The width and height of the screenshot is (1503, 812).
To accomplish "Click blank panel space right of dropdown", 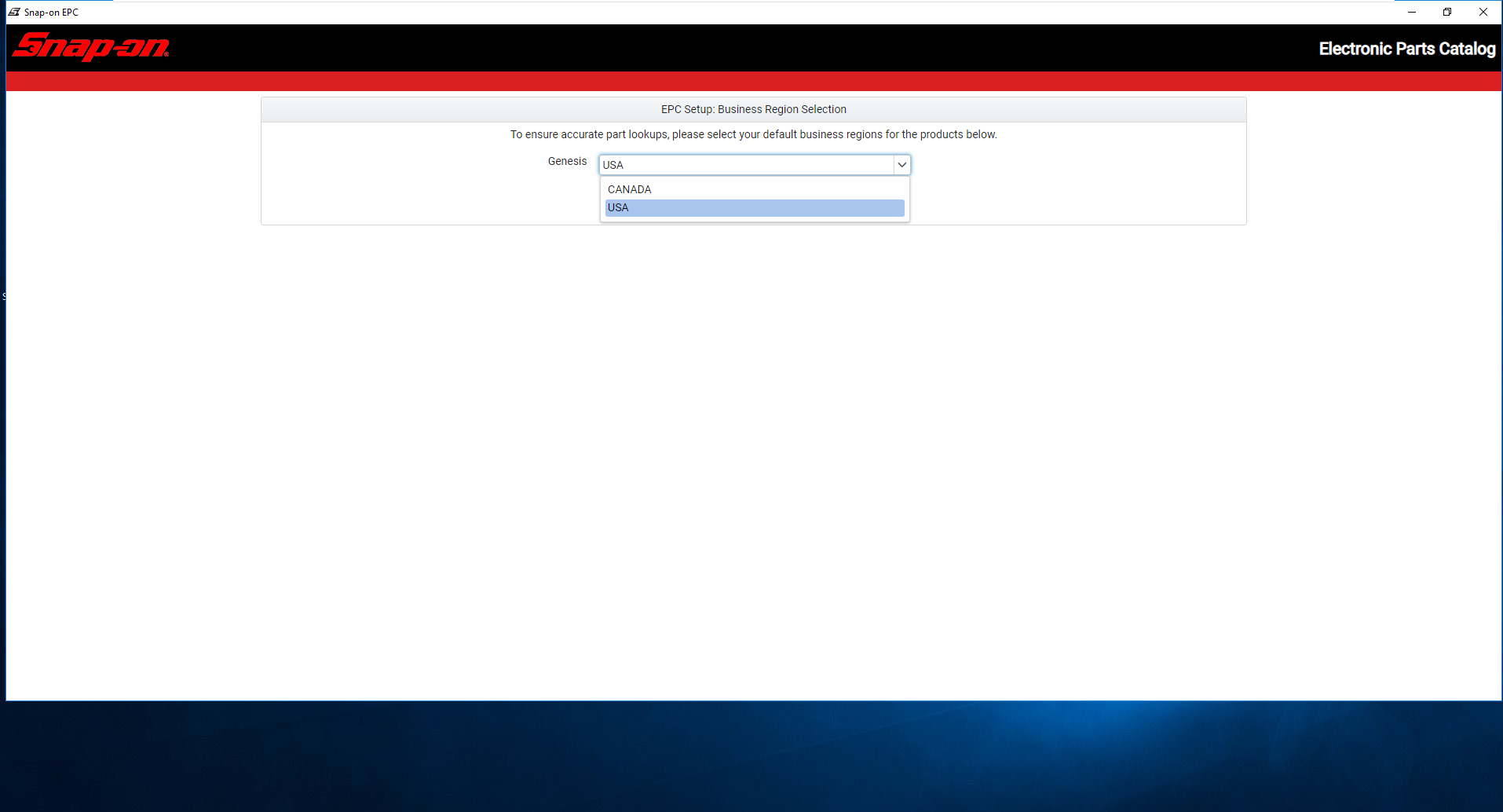I will pyautogui.click(x=1076, y=185).
